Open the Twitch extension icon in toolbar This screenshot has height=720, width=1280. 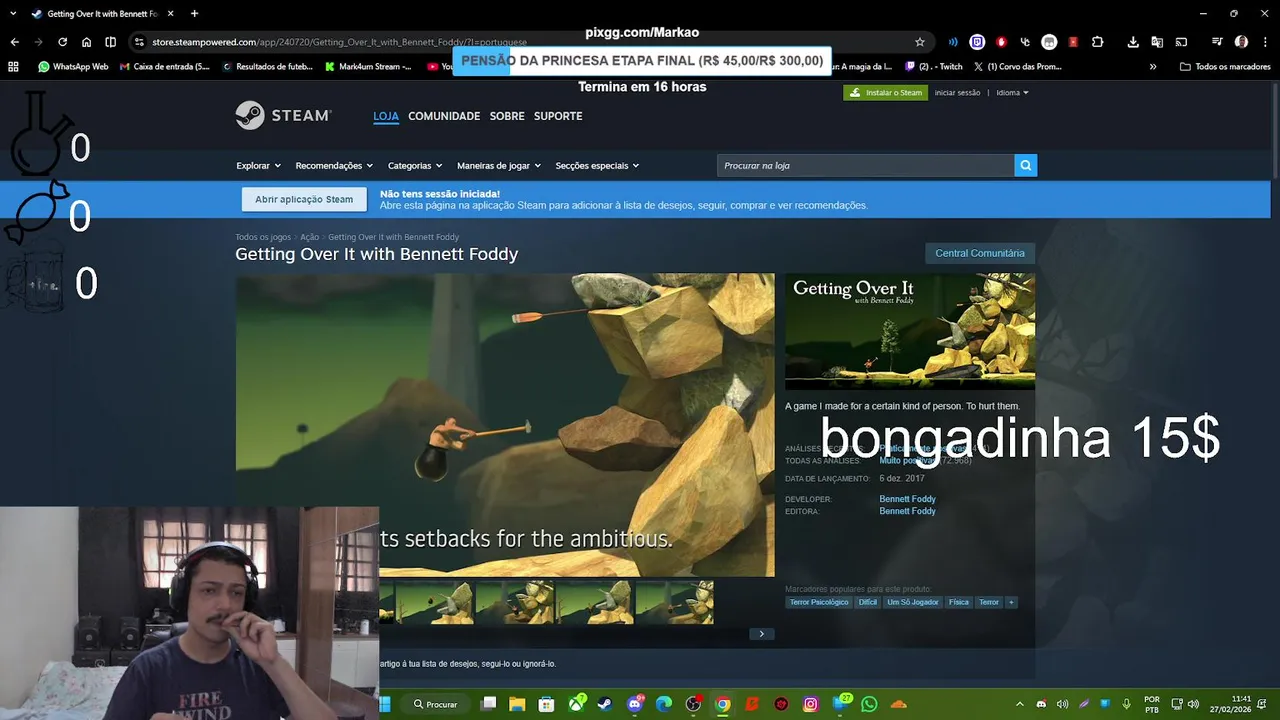pyautogui.click(x=977, y=42)
